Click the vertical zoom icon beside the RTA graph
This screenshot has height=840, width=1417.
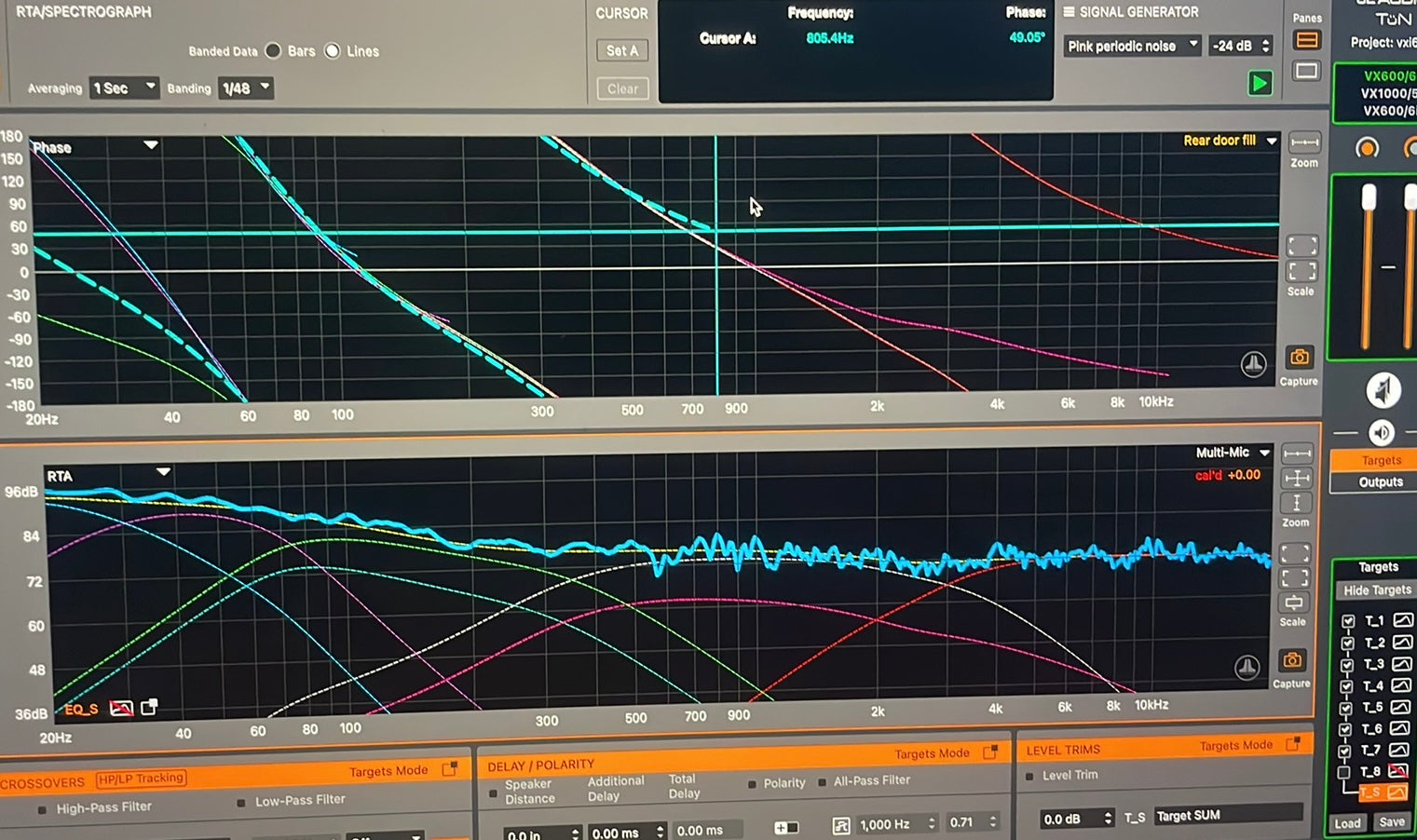(1296, 503)
